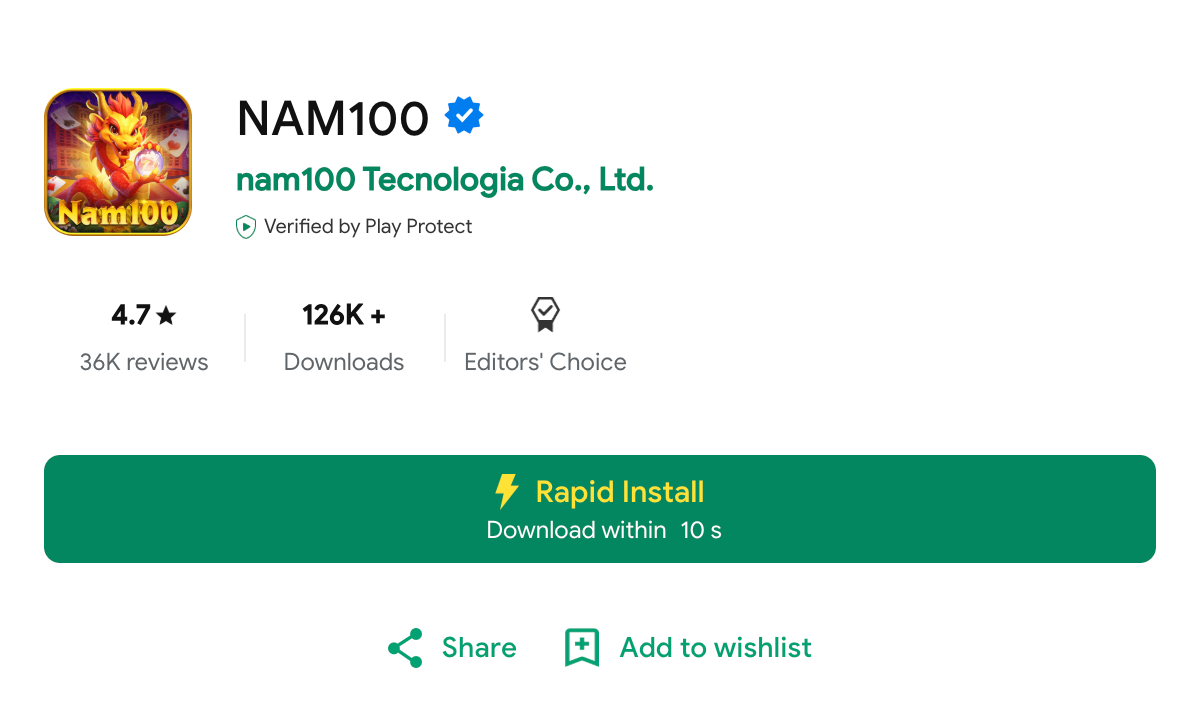The width and height of the screenshot is (1188, 706).
Task: Click the Downloads label
Action: tap(344, 362)
